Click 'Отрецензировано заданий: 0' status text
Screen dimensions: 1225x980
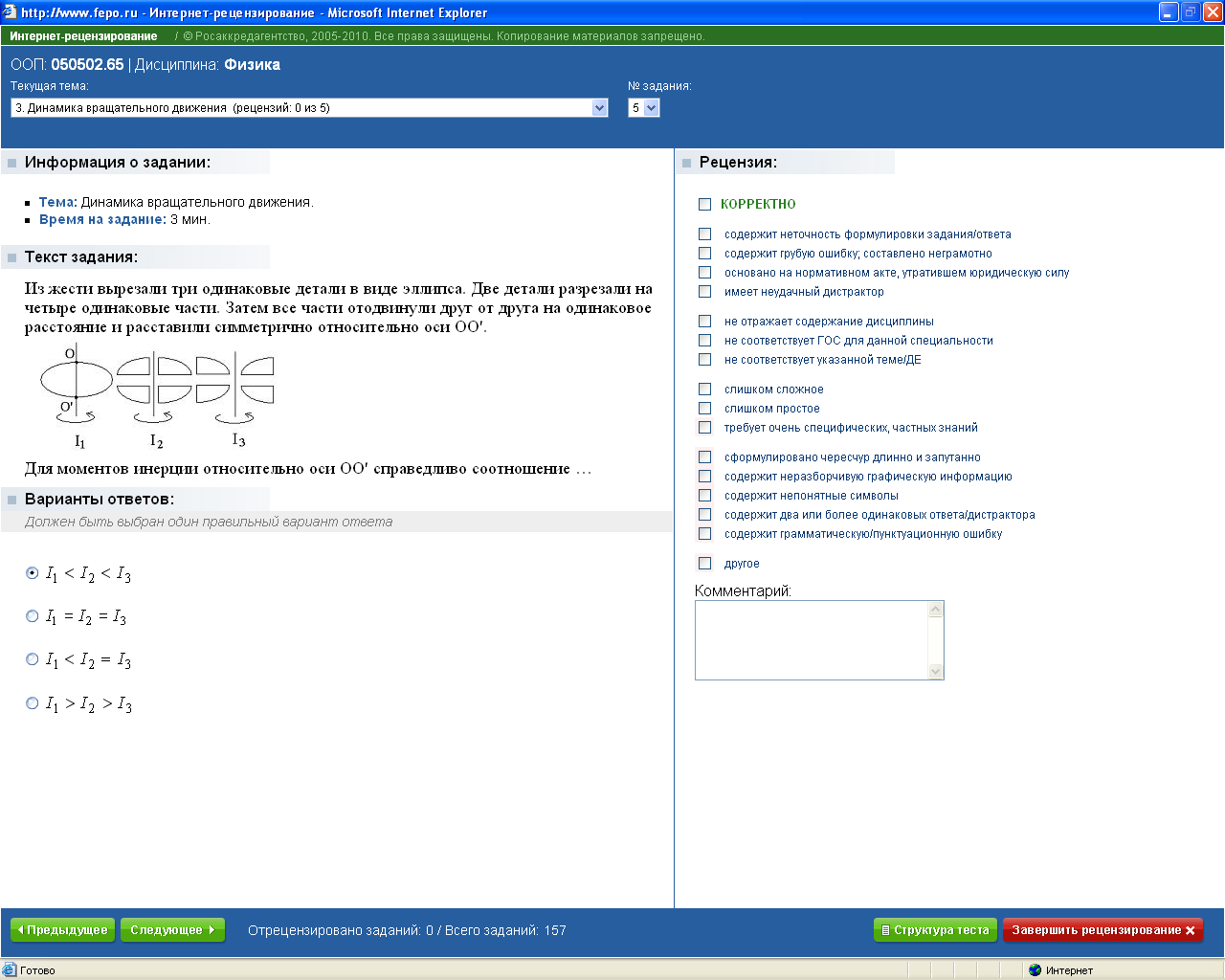tap(341, 930)
